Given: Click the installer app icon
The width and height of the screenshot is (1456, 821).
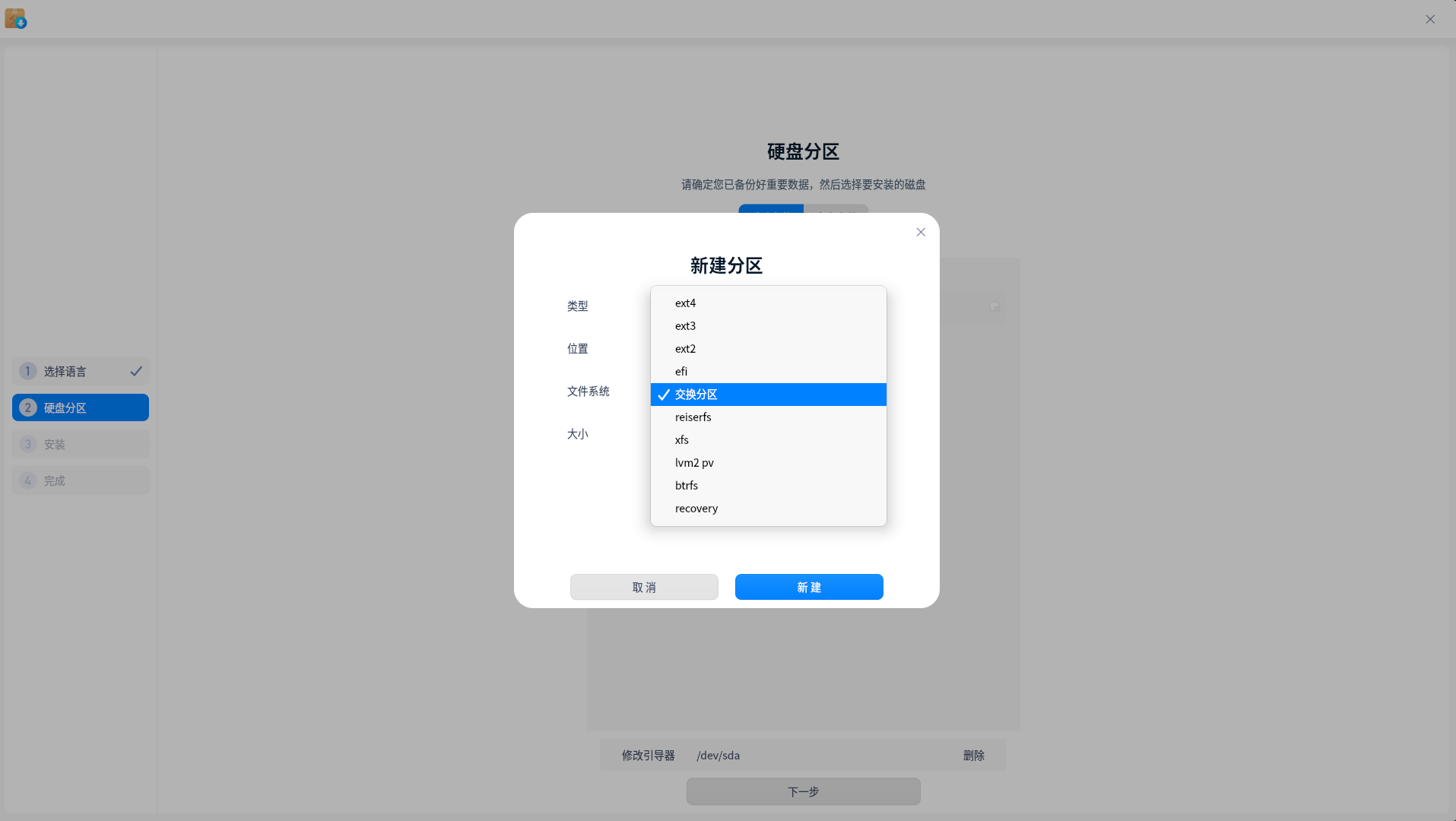Looking at the screenshot, I should pos(15,18).
